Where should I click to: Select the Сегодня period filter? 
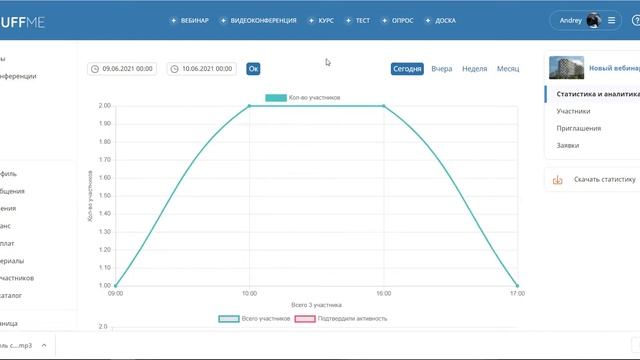(x=407, y=69)
